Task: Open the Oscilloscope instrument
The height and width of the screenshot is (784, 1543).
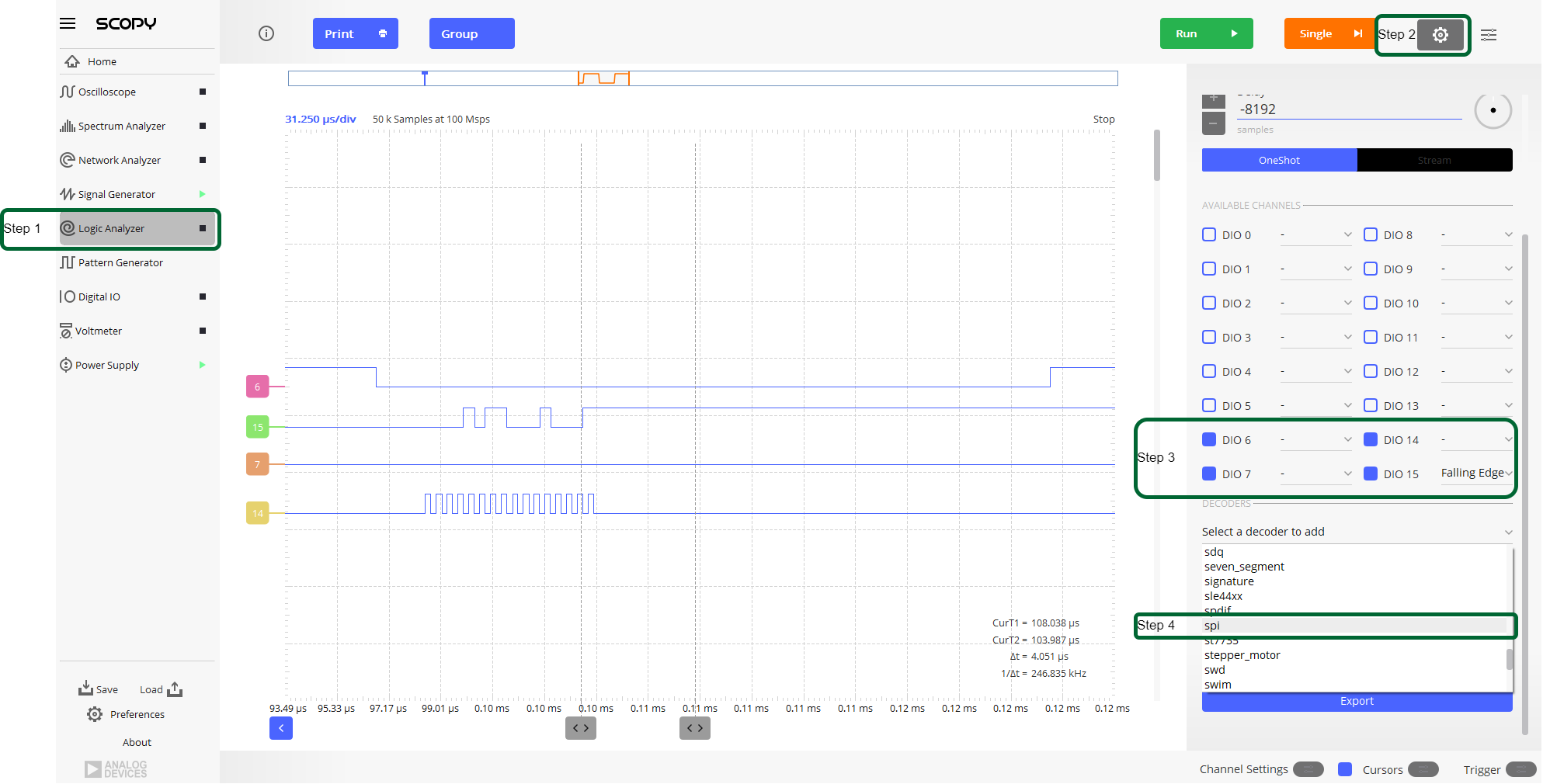Action: click(106, 92)
